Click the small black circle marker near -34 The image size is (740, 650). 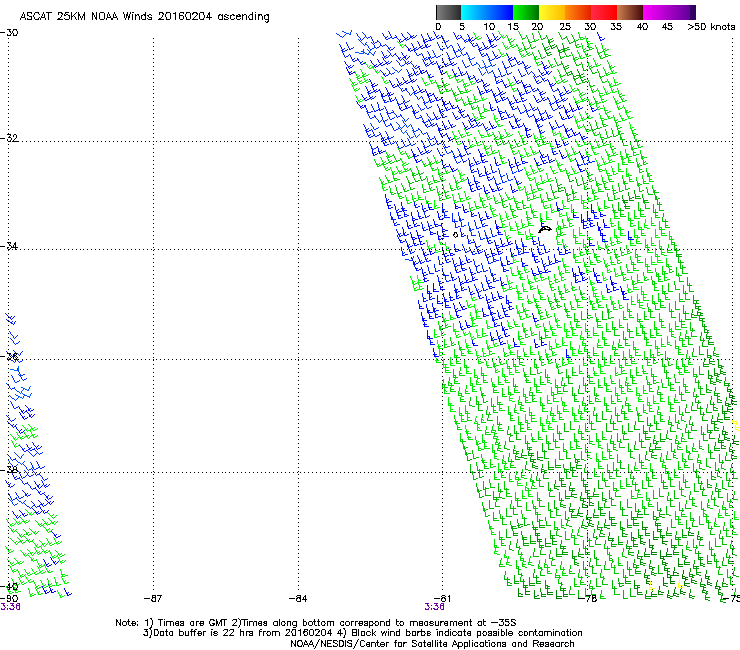[x=455, y=235]
